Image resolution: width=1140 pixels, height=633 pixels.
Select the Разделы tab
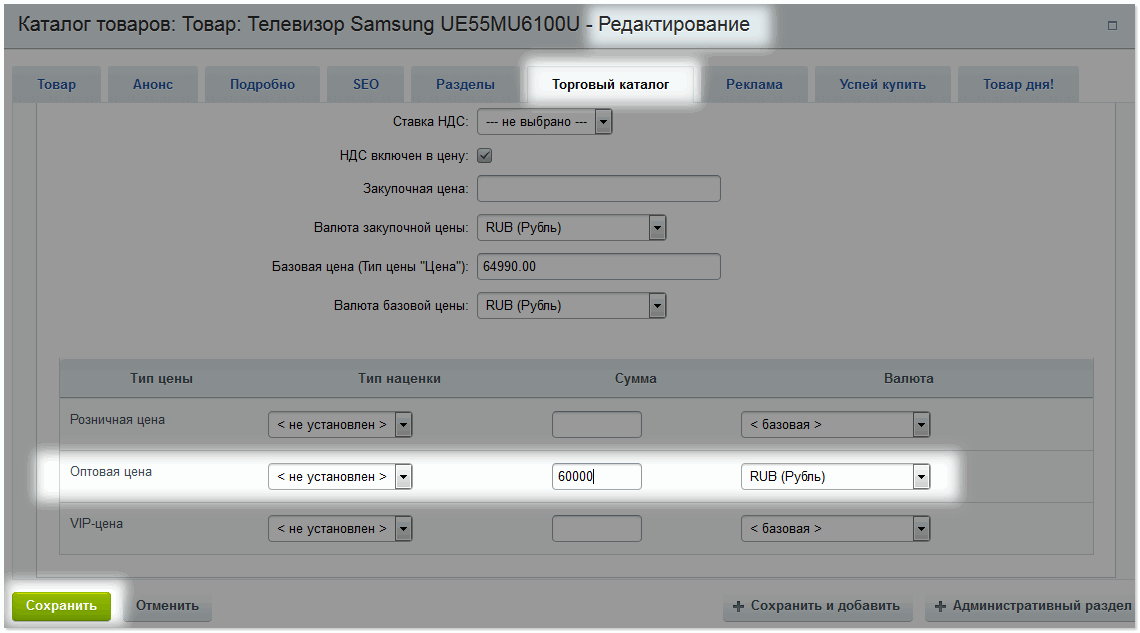465,84
